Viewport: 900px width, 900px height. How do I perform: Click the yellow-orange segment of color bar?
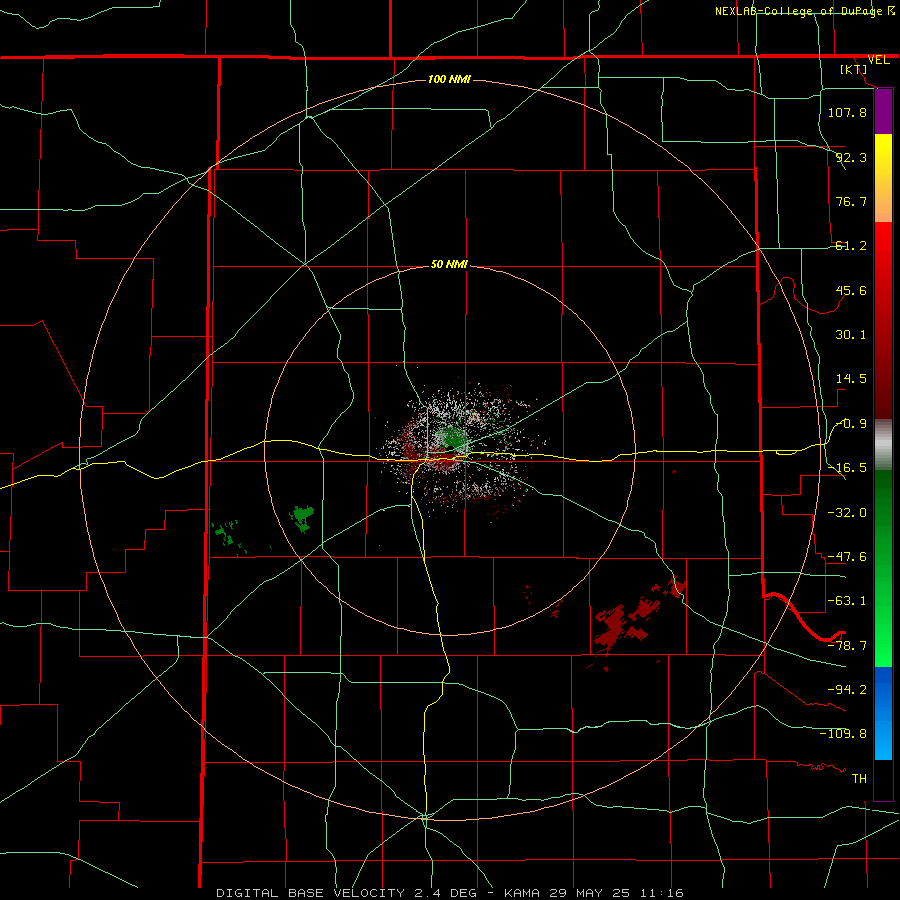(883, 178)
